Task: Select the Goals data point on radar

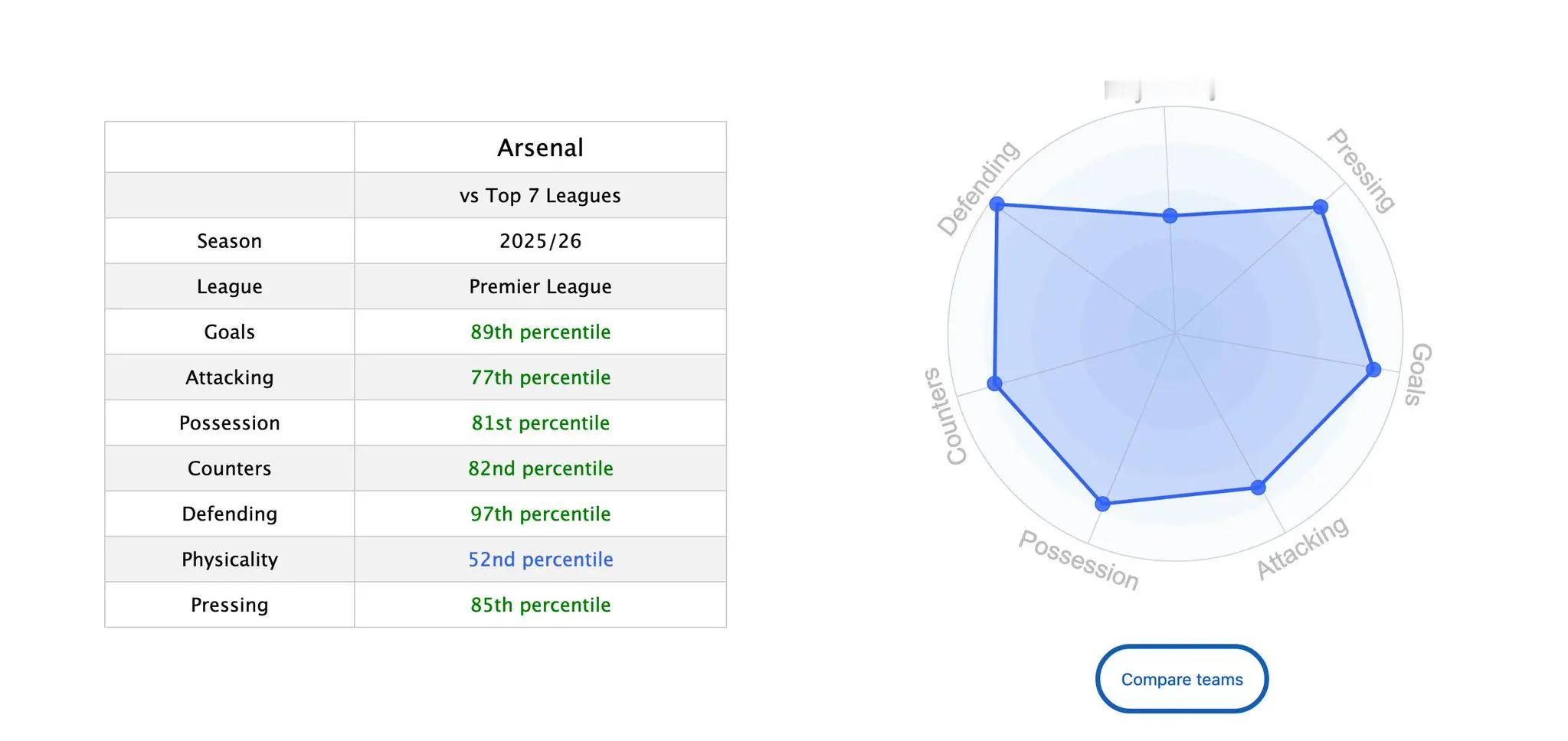Action: pyautogui.click(x=1373, y=370)
